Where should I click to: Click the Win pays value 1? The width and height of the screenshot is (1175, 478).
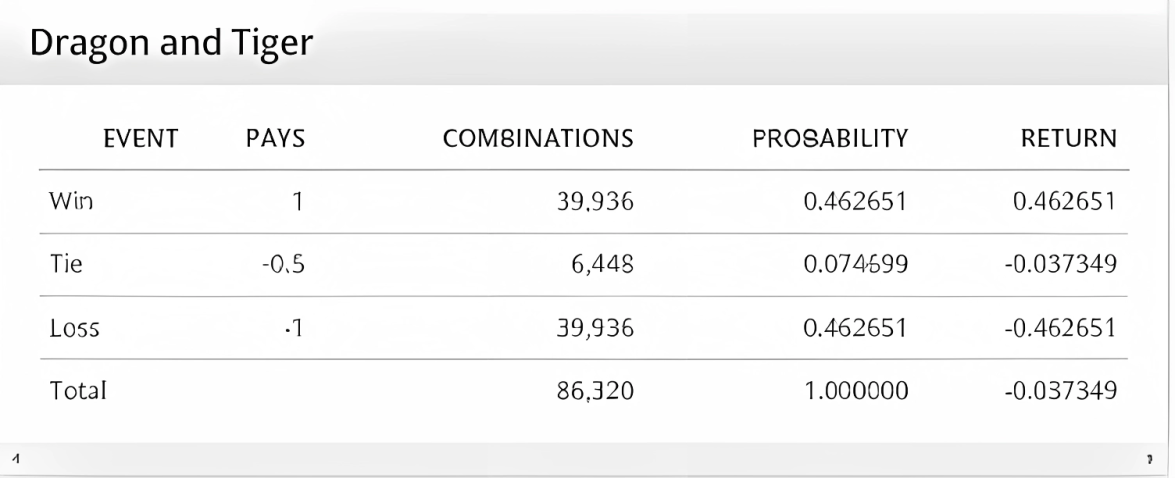[x=296, y=203]
